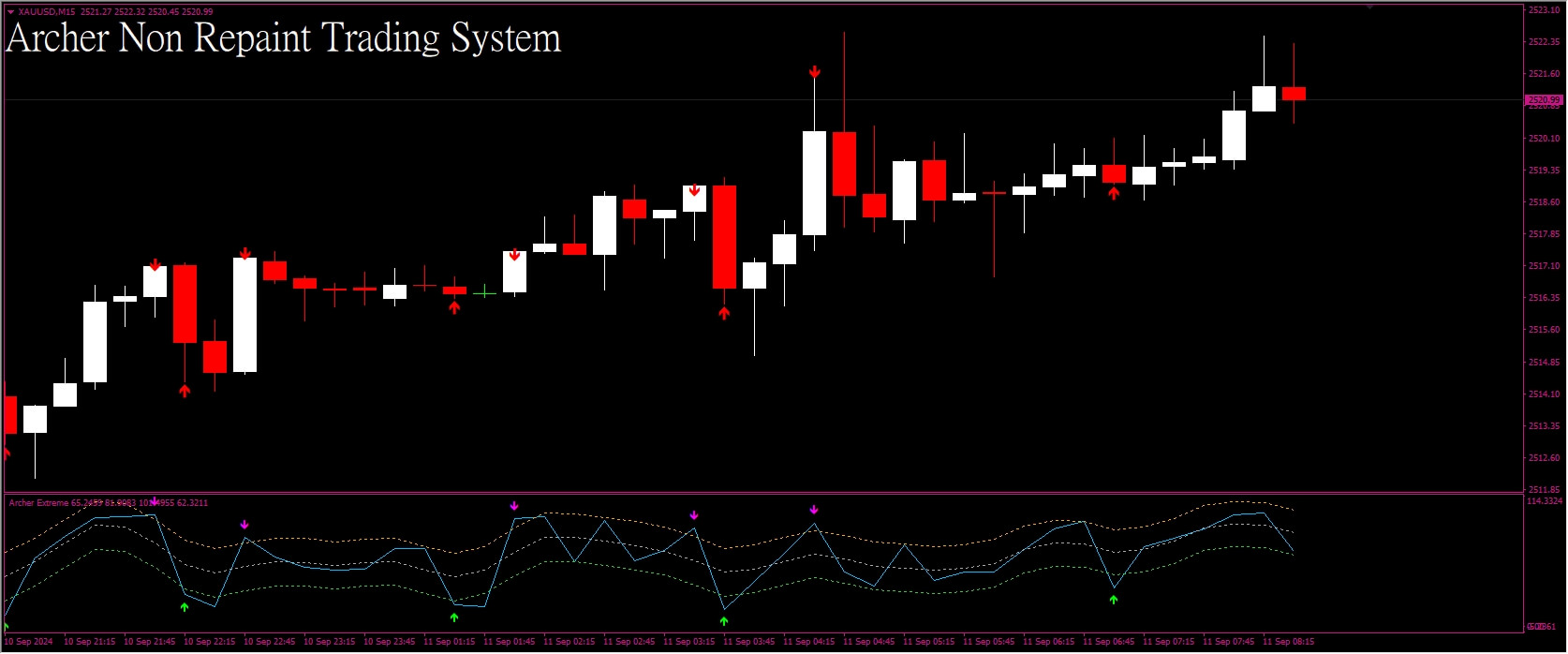Select the magenta down arrow at 03:30 in Archer Extreme
The width and height of the screenshot is (1568, 654).
tap(694, 515)
